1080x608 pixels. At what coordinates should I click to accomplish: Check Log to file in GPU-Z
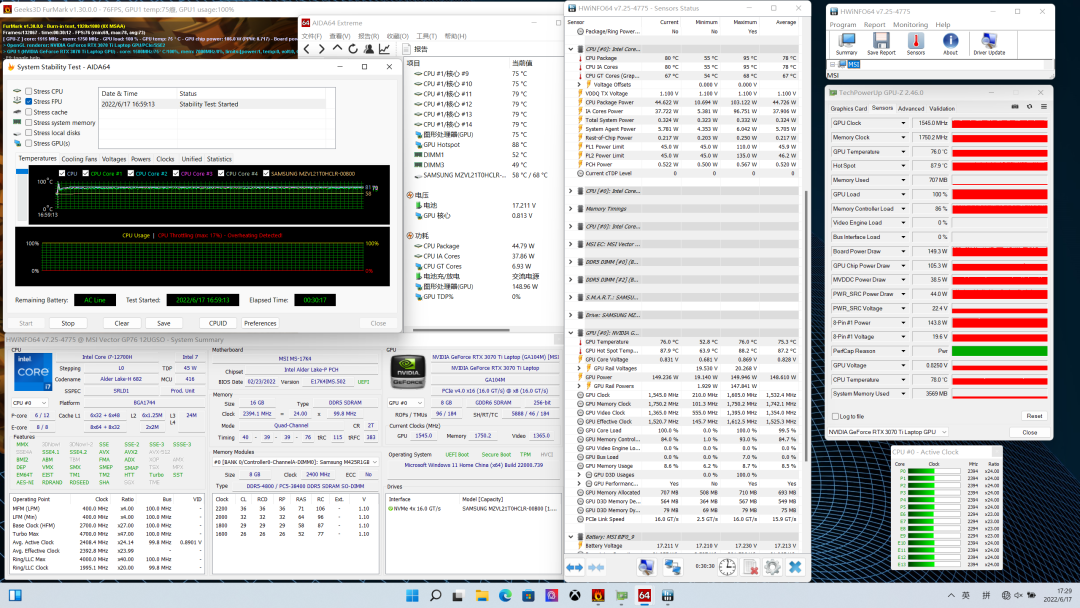(835, 417)
